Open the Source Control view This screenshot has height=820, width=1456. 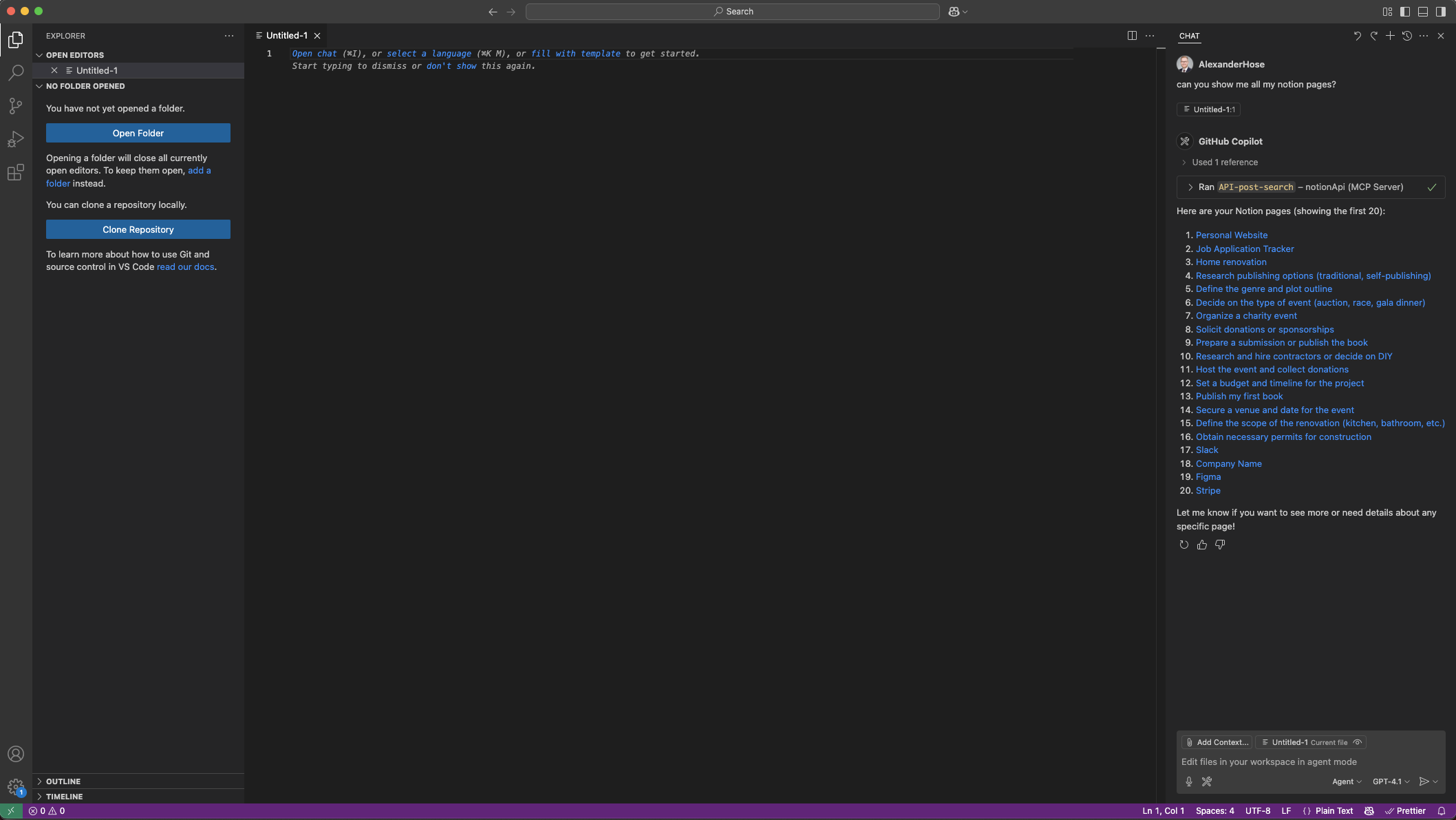[x=16, y=105]
